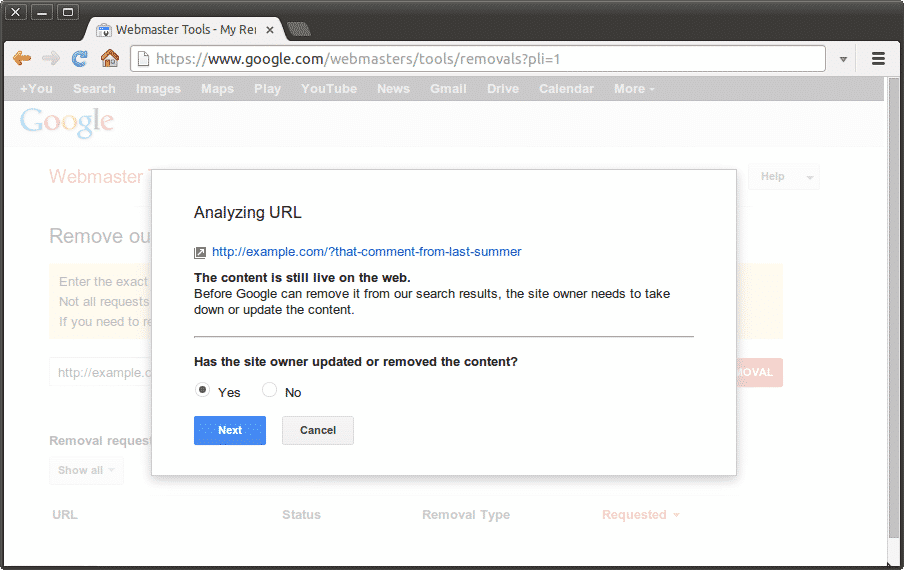
Task: Open the example.com comment URL link
Action: pos(367,252)
